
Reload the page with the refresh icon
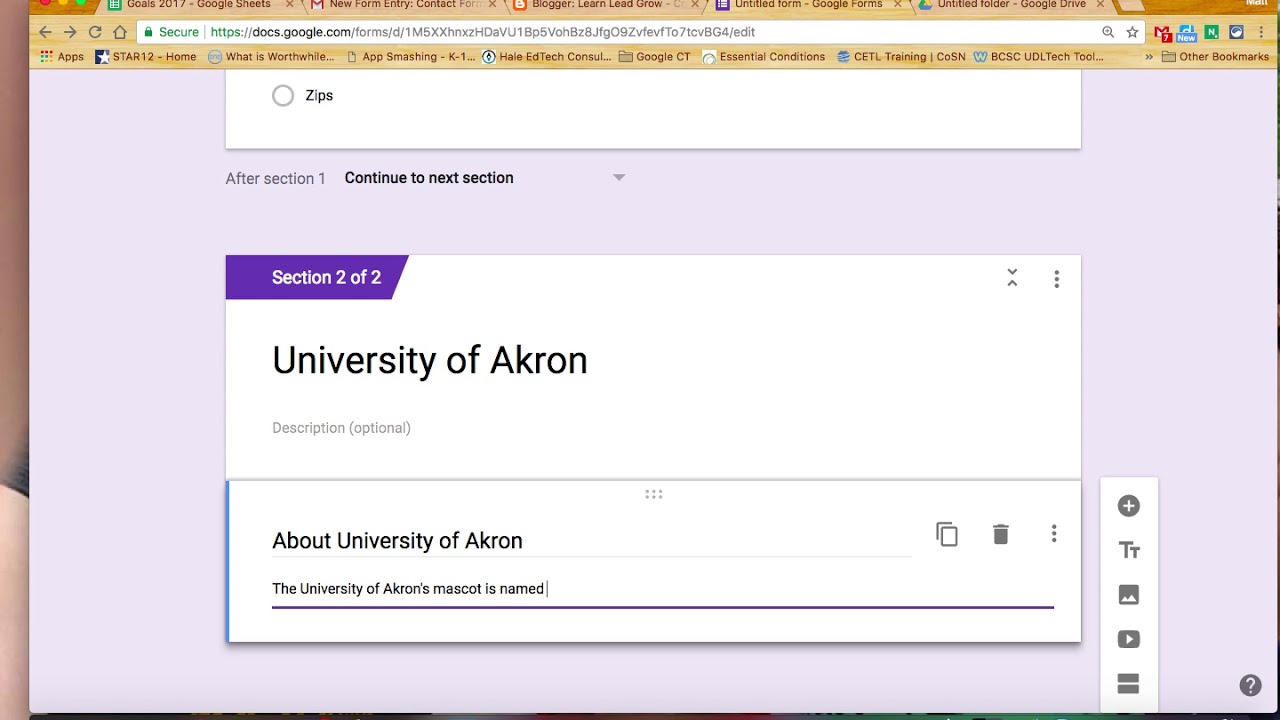95,32
